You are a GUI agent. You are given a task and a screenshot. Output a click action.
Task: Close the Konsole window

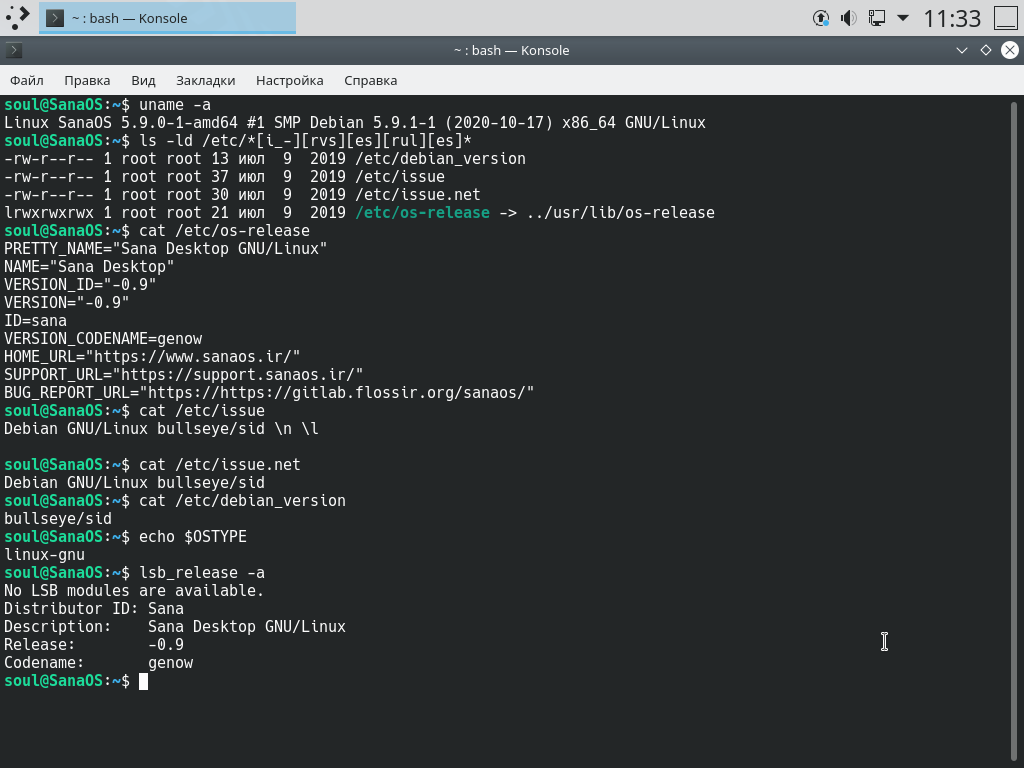[1010, 50]
